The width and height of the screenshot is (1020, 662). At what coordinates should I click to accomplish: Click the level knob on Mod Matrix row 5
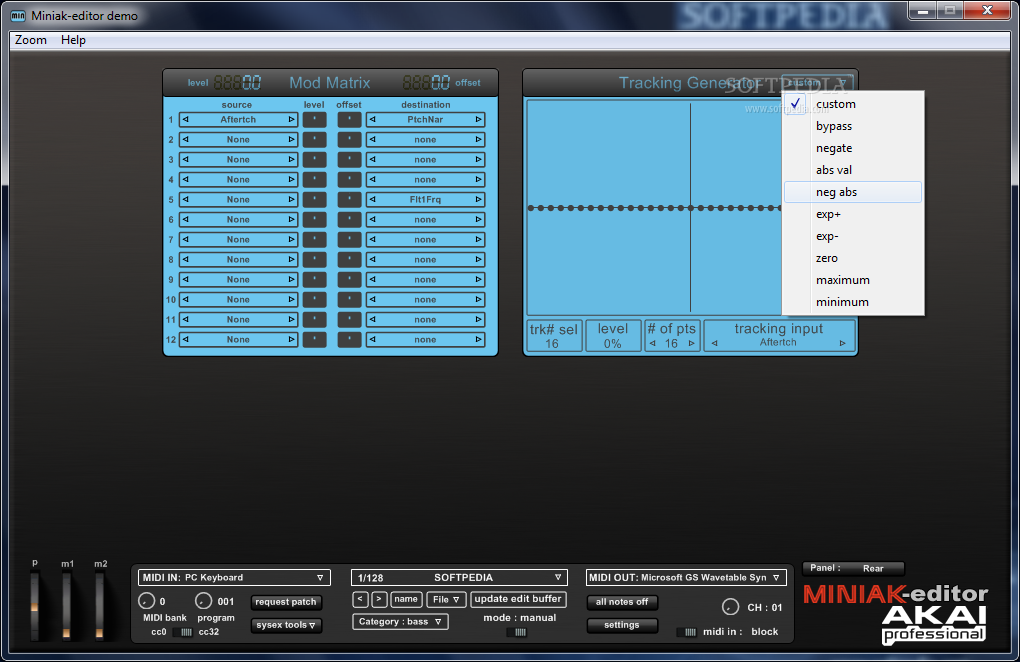(314, 200)
